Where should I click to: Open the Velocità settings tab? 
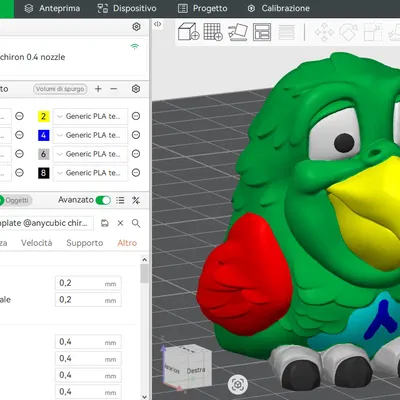click(x=37, y=243)
